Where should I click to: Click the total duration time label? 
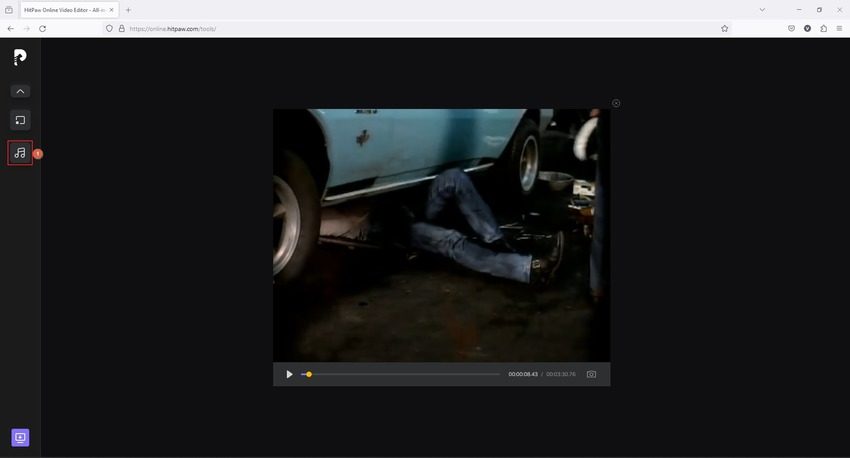[561, 374]
